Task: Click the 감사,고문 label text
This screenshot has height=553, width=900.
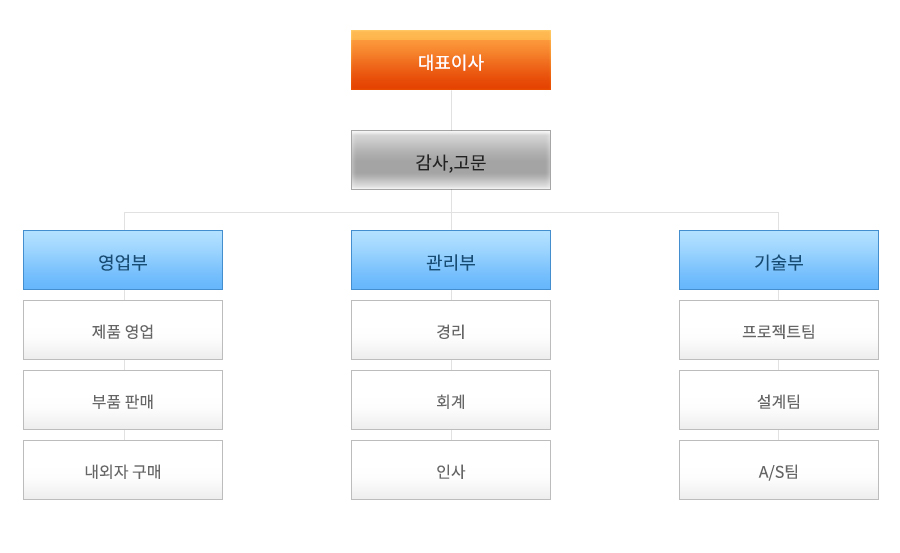Action: 451,163
